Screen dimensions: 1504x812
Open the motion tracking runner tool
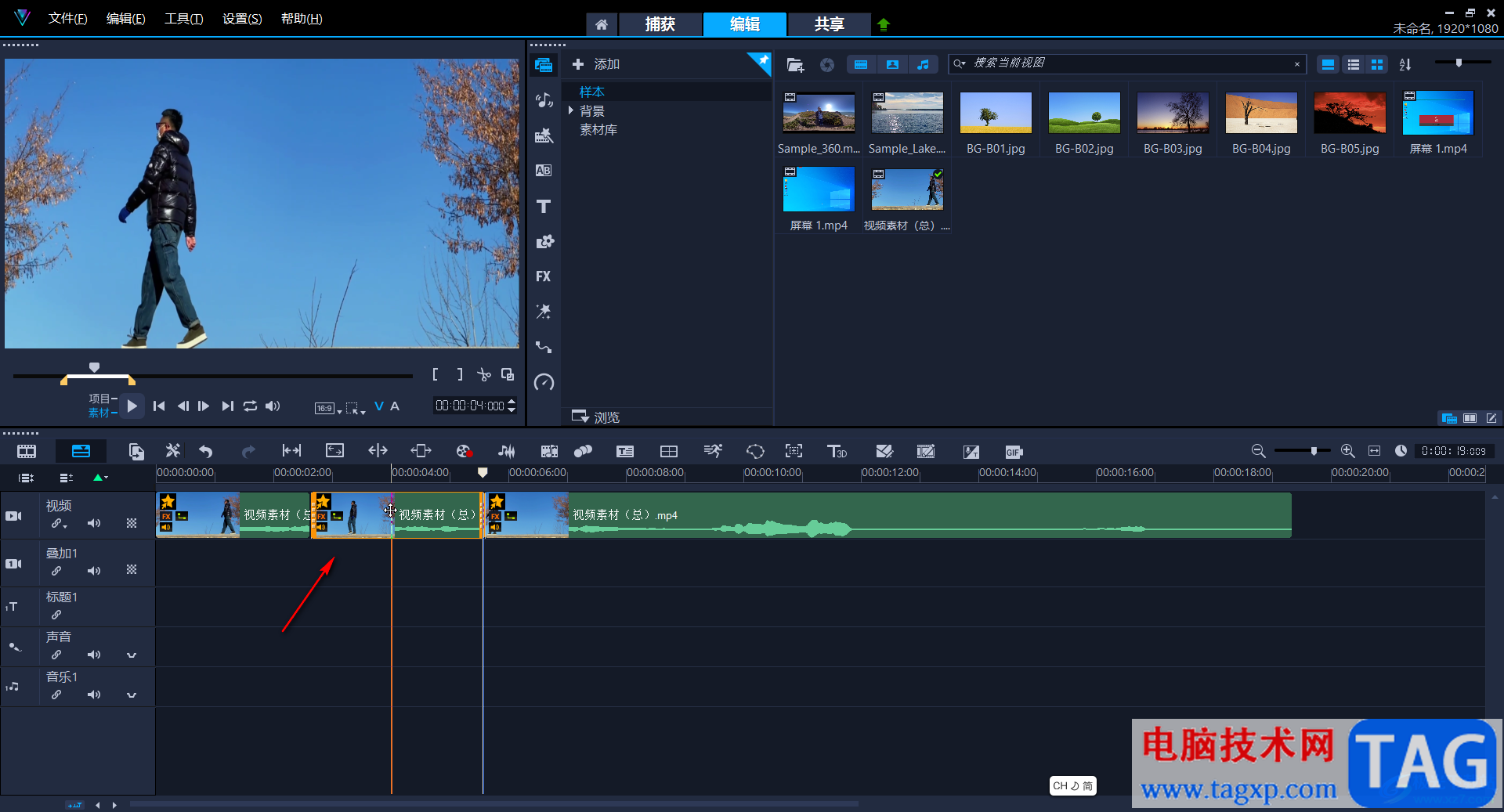(713, 451)
